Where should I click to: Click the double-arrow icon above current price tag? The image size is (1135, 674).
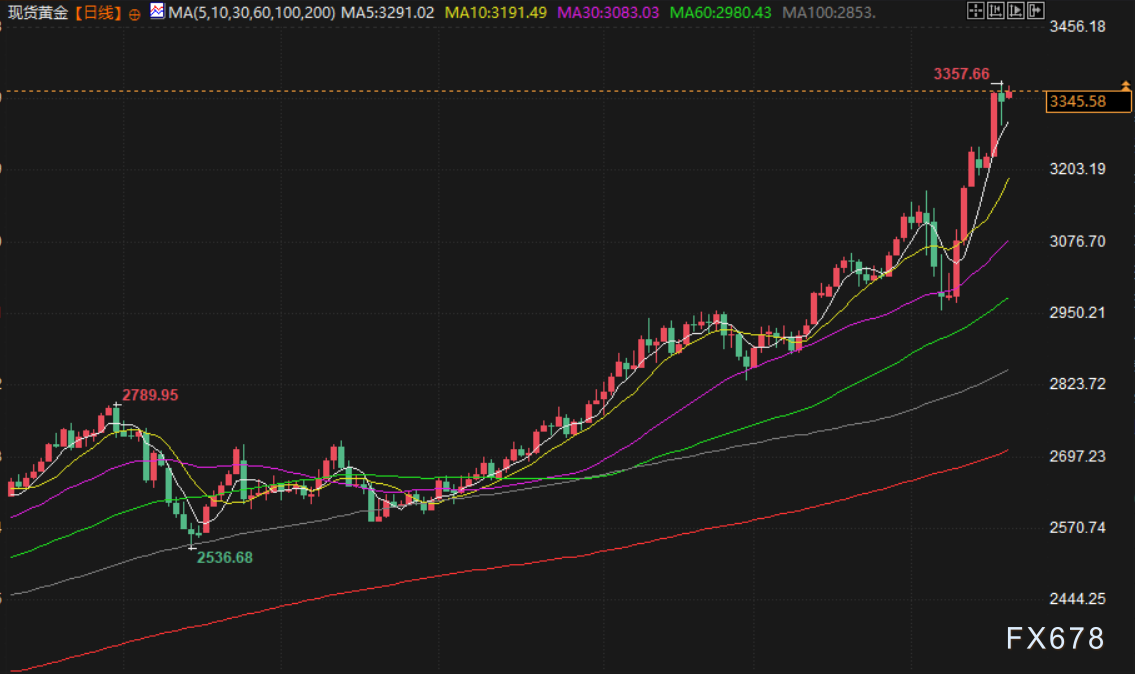pos(1126,87)
